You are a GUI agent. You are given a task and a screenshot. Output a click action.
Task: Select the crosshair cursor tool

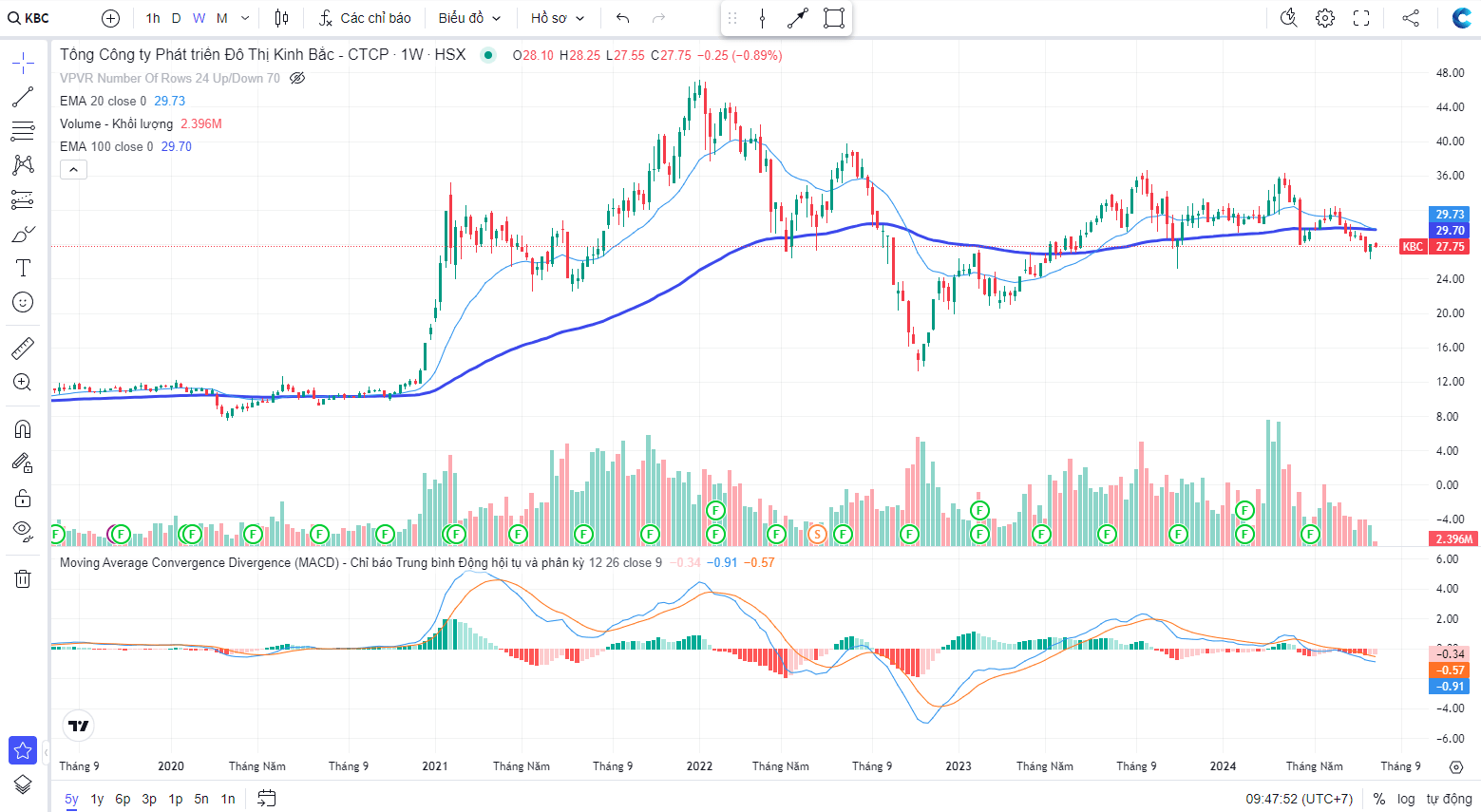pyautogui.click(x=23, y=64)
